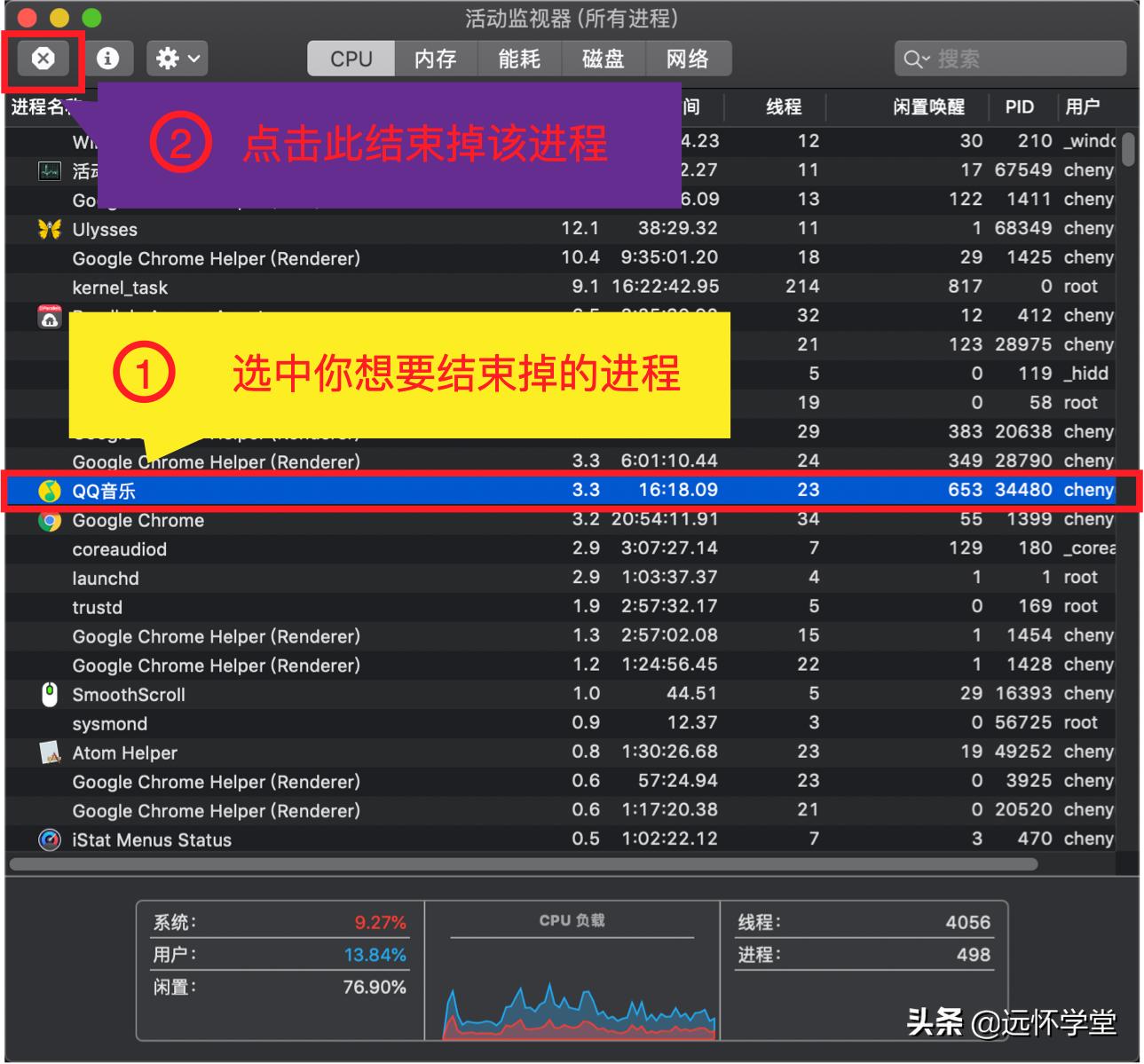Click the Google Chrome icon in the process list
The height and width of the screenshot is (1064, 1144).
[x=50, y=520]
